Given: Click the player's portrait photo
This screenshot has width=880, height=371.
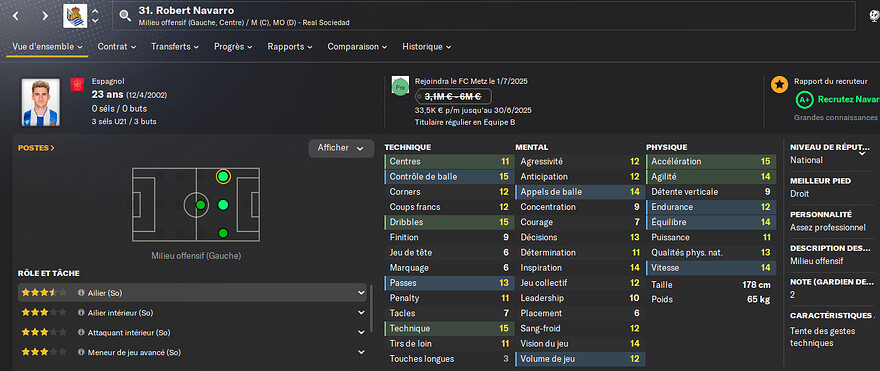Looking at the screenshot, I should tap(41, 102).
